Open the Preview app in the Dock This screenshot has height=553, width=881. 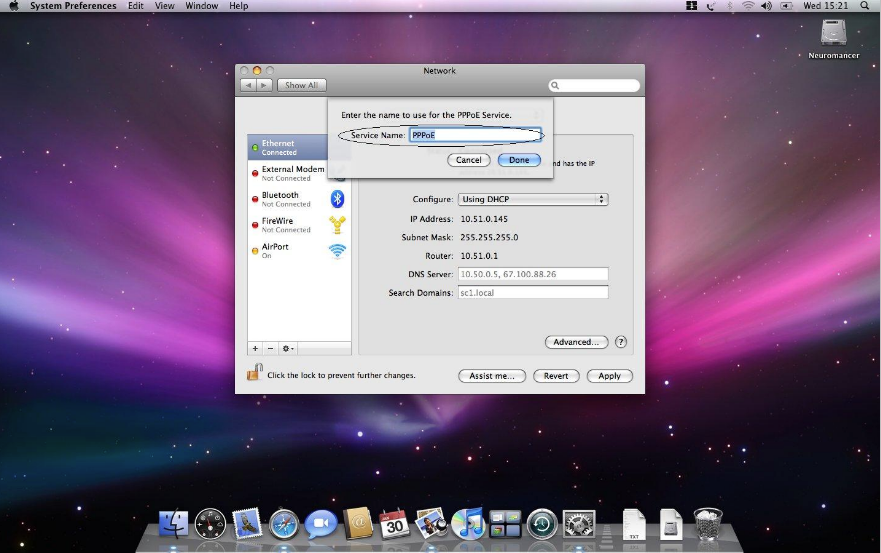431,523
